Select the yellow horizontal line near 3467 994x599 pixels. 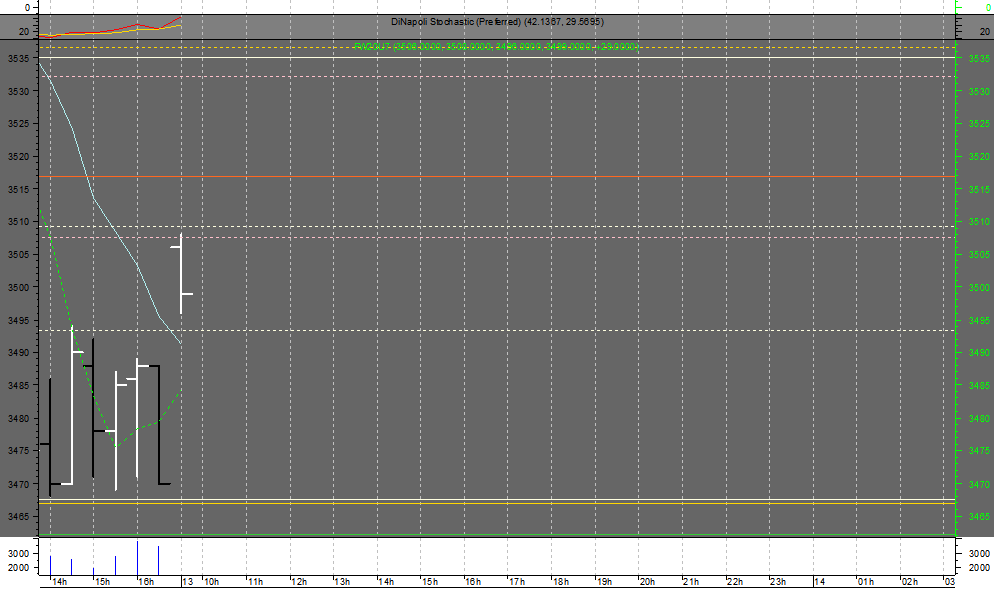point(497,503)
